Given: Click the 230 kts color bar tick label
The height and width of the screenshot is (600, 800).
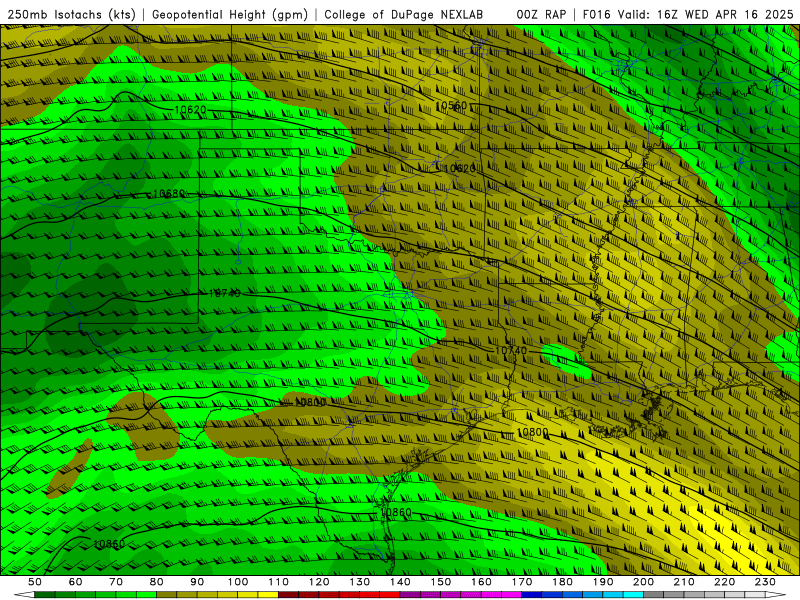Looking at the screenshot, I should coord(765,582).
